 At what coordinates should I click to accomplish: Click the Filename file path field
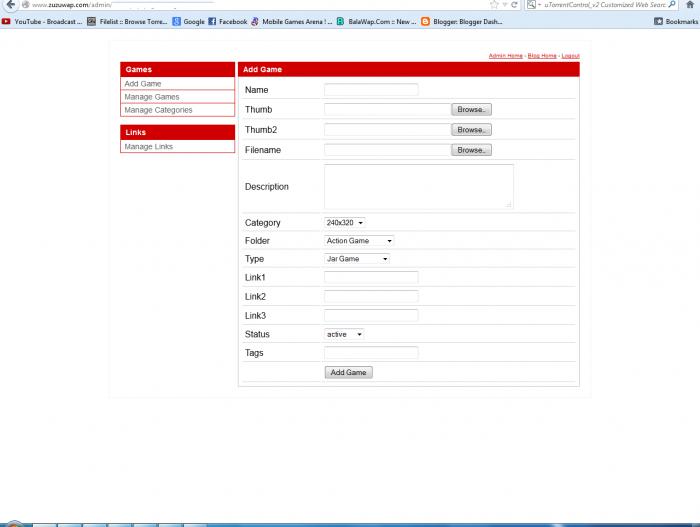tap(388, 150)
